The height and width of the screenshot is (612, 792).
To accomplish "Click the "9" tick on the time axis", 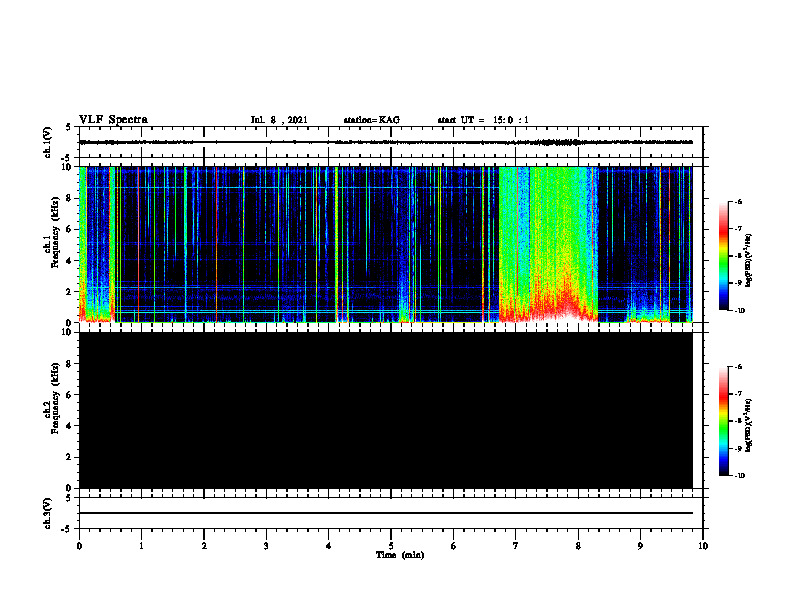I will point(640,546).
